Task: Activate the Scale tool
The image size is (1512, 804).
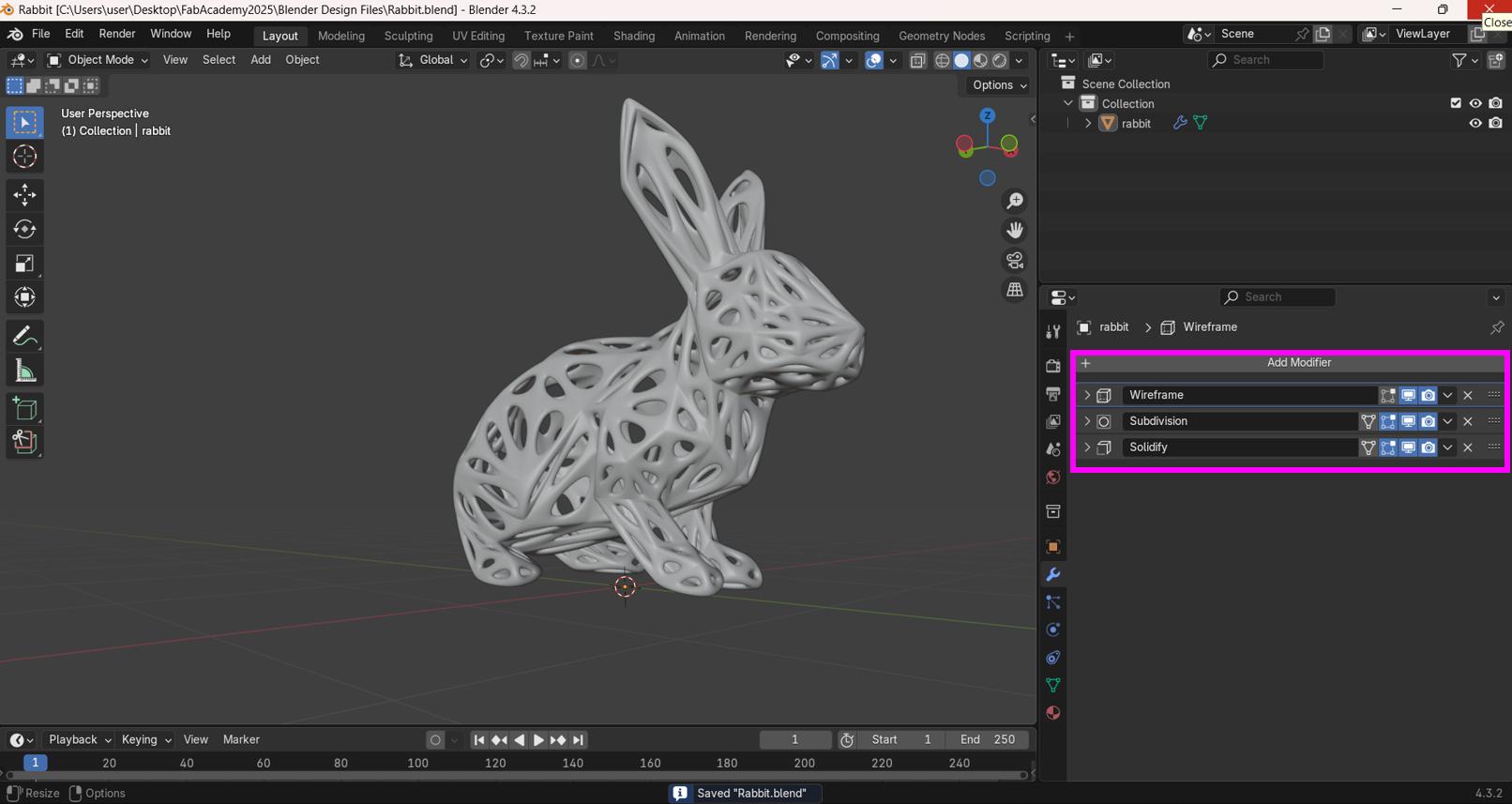Action: pos(24,263)
